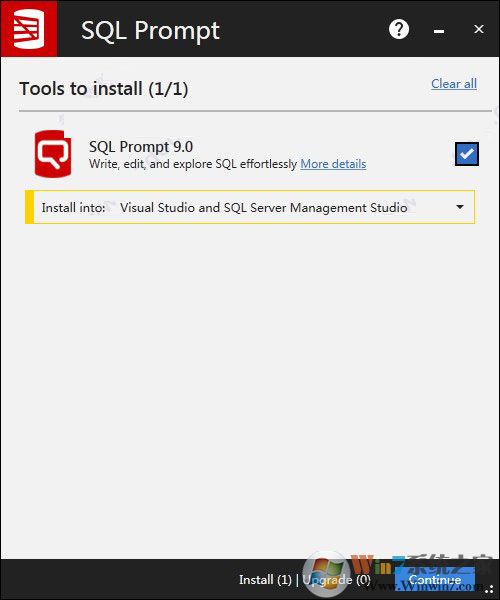Click the Clear all link

pyautogui.click(x=454, y=84)
